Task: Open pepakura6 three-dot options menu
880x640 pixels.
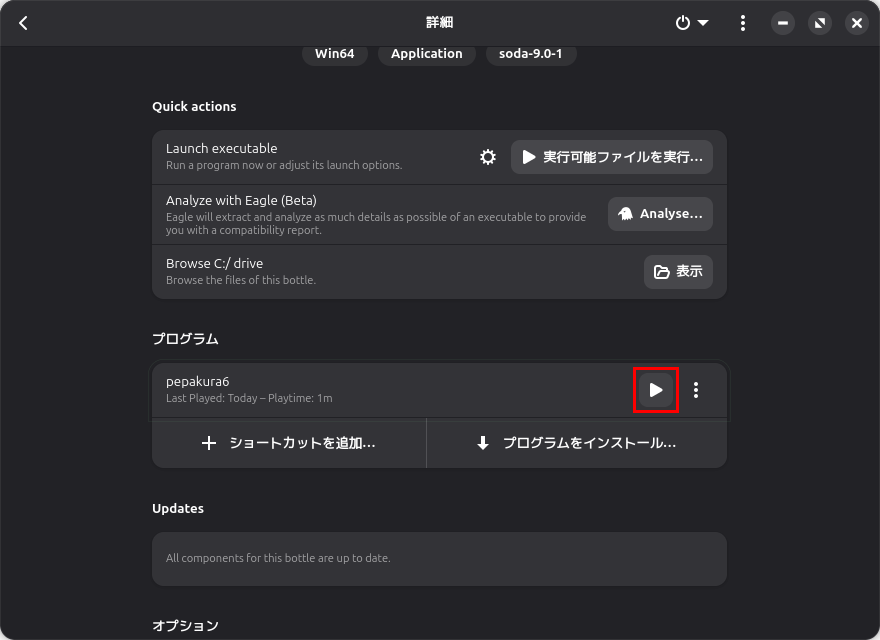Action: (x=696, y=390)
